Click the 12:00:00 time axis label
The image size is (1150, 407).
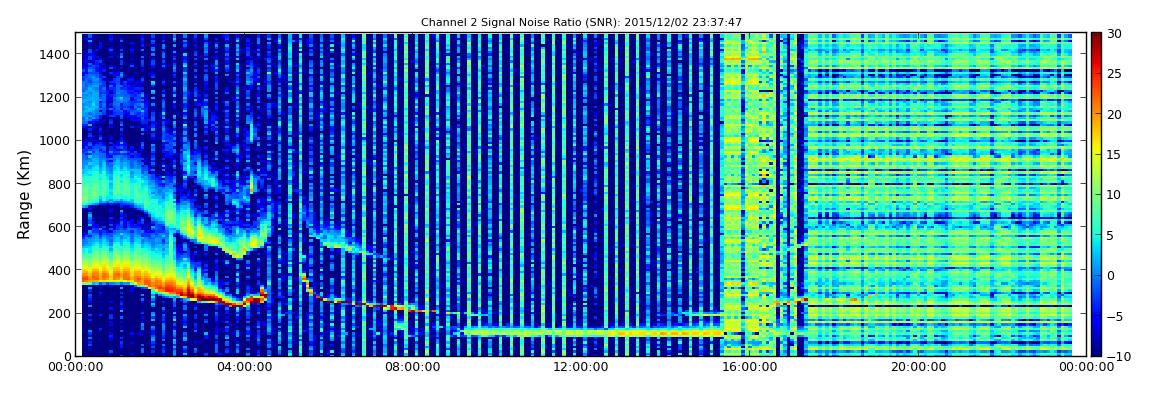click(x=583, y=367)
